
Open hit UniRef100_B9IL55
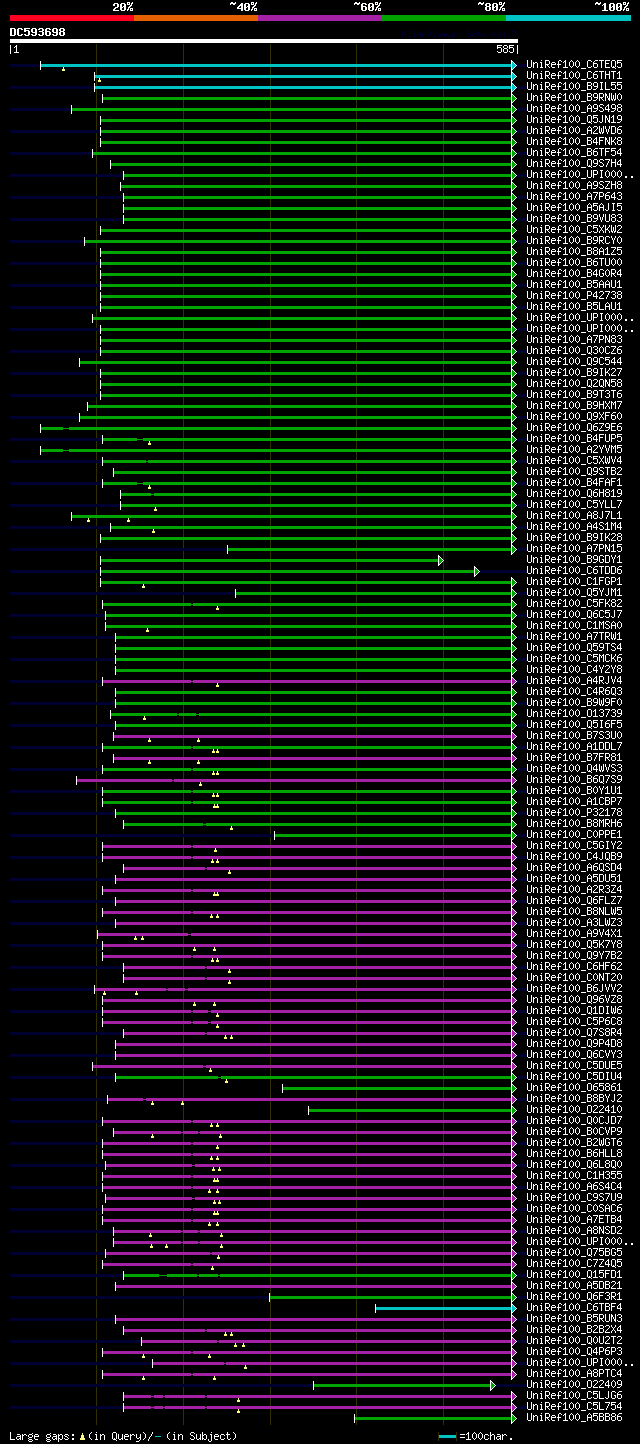click(574, 86)
